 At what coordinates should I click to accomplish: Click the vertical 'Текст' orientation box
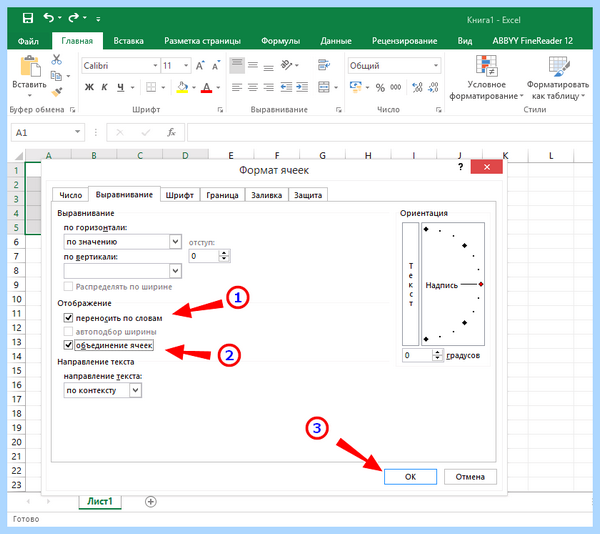(411, 284)
